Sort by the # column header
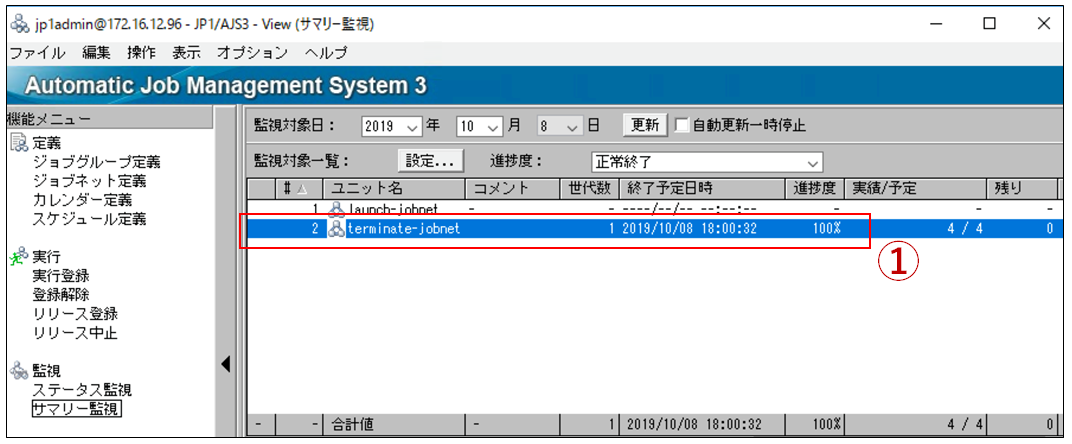The width and height of the screenshot is (1072, 444). [x=299, y=189]
